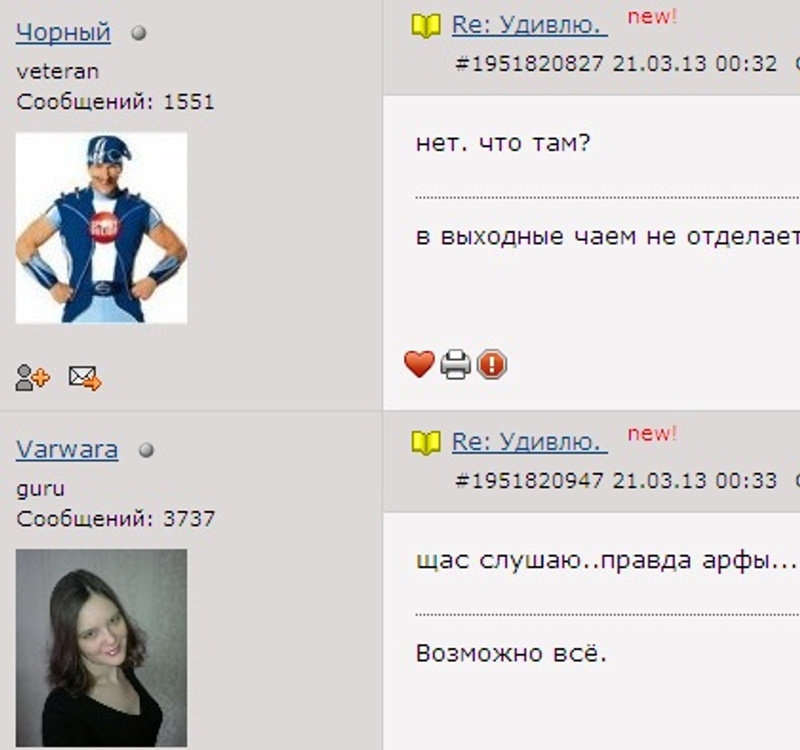The image size is (800, 750).
Task: Open 'Re: Удивлю.' title of 00:33 post
Action: click(x=530, y=442)
